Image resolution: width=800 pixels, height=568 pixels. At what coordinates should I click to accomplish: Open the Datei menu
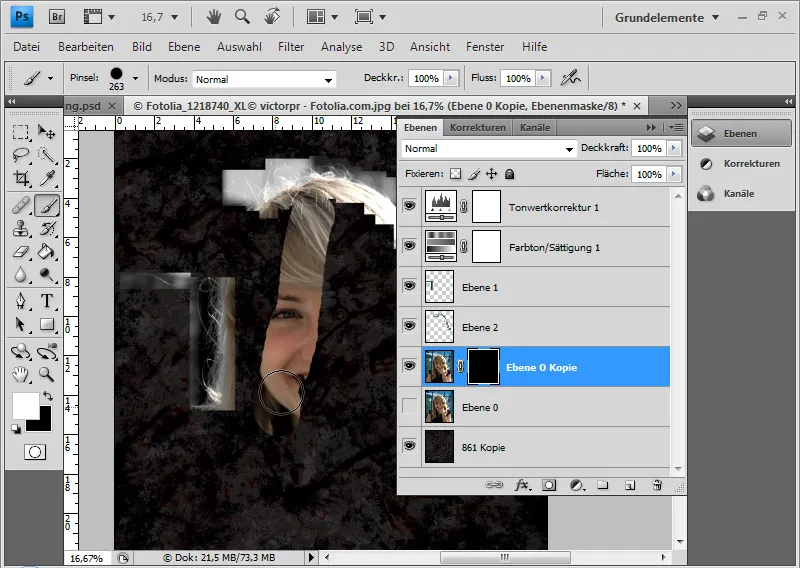[27, 47]
